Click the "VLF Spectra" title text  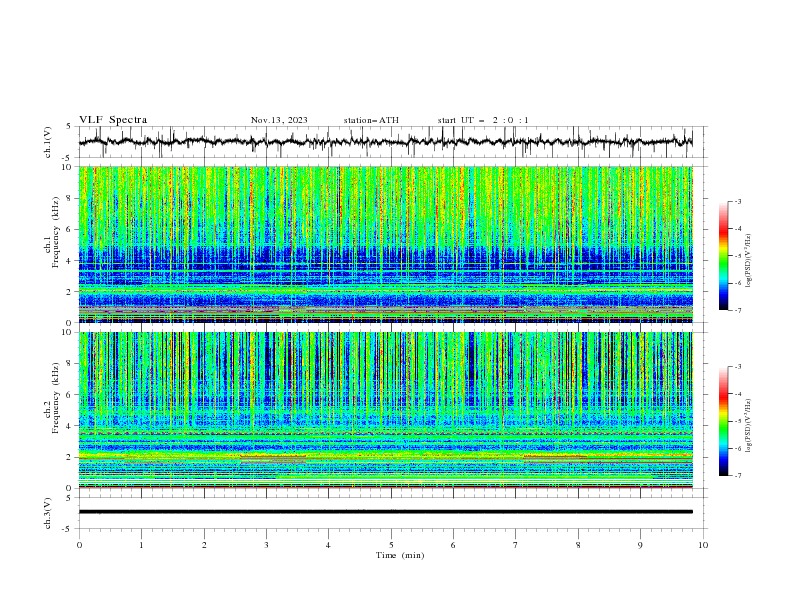[x=113, y=120]
